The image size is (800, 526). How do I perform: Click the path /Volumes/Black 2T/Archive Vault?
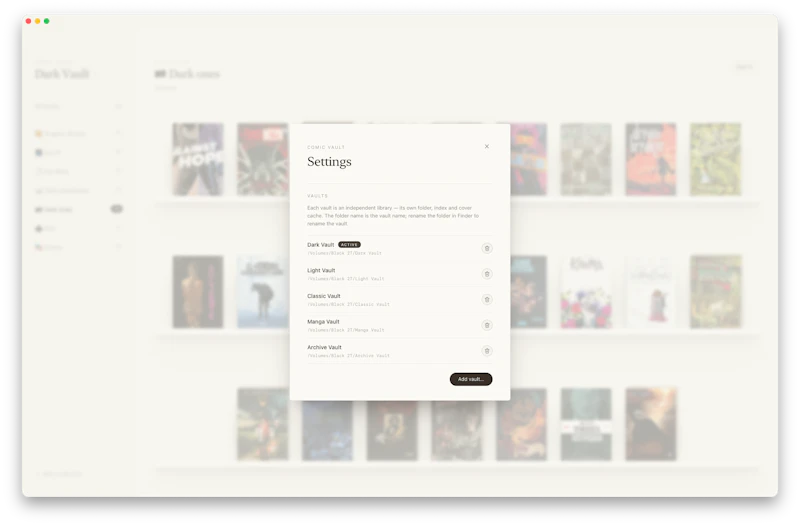348,356
